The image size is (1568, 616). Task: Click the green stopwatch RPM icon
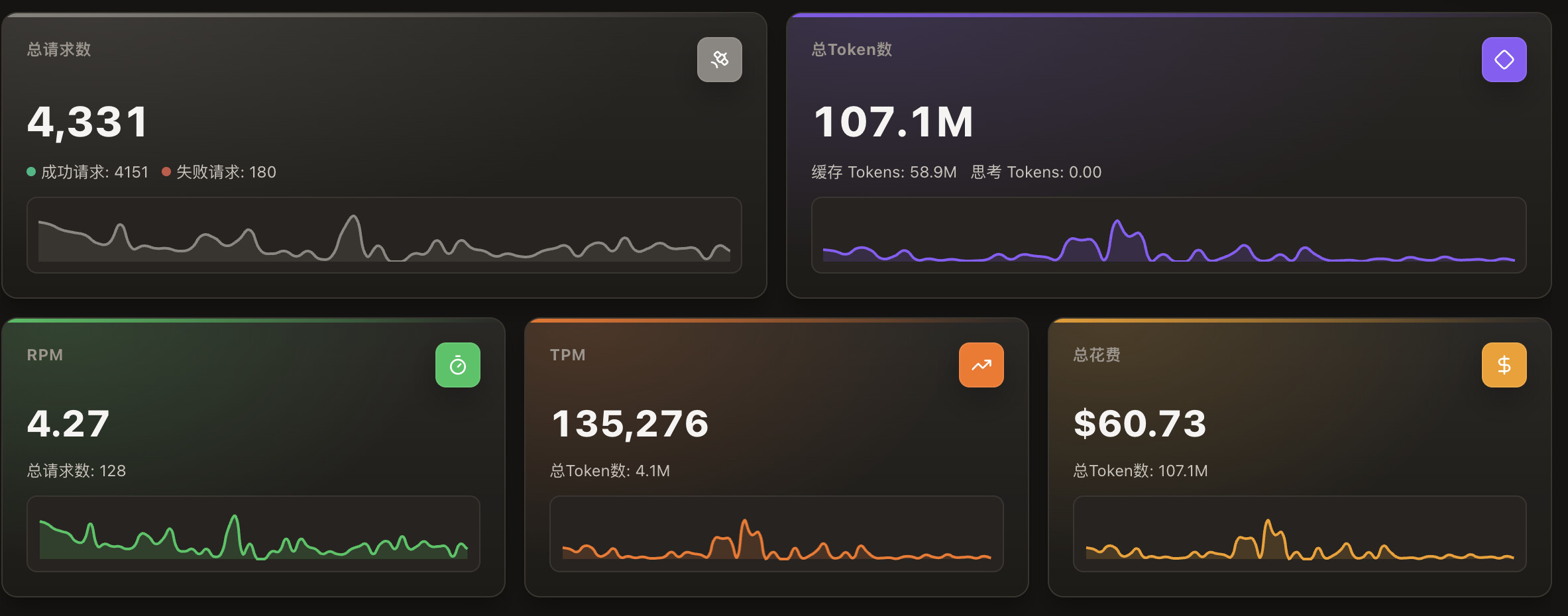pyautogui.click(x=457, y=365)
